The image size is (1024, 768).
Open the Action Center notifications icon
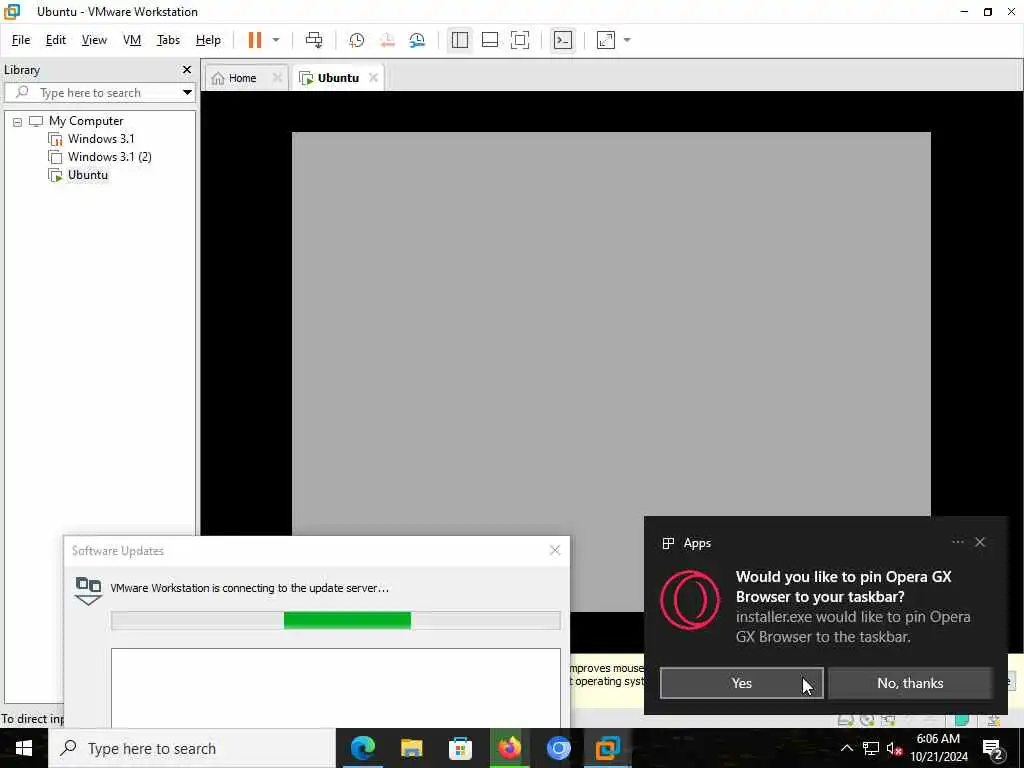coord(992,748)
